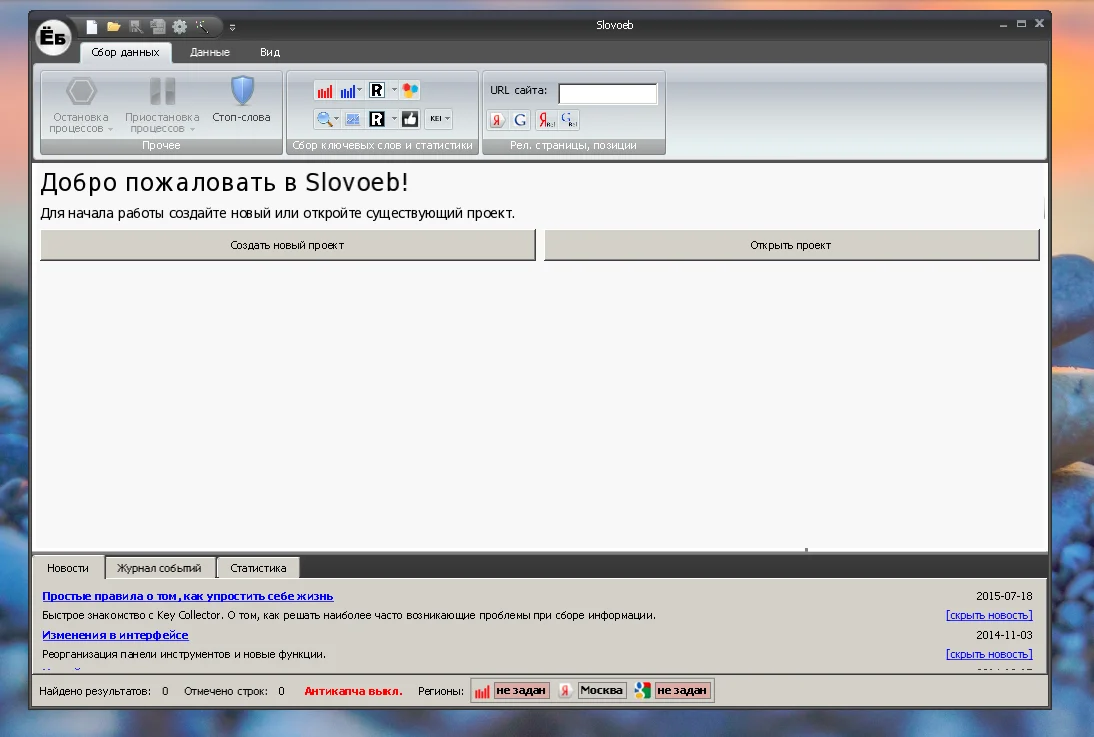Click the red bars icon in status bar regions
The width and height of the screenshot is (1094, 737).
point(482,691)
